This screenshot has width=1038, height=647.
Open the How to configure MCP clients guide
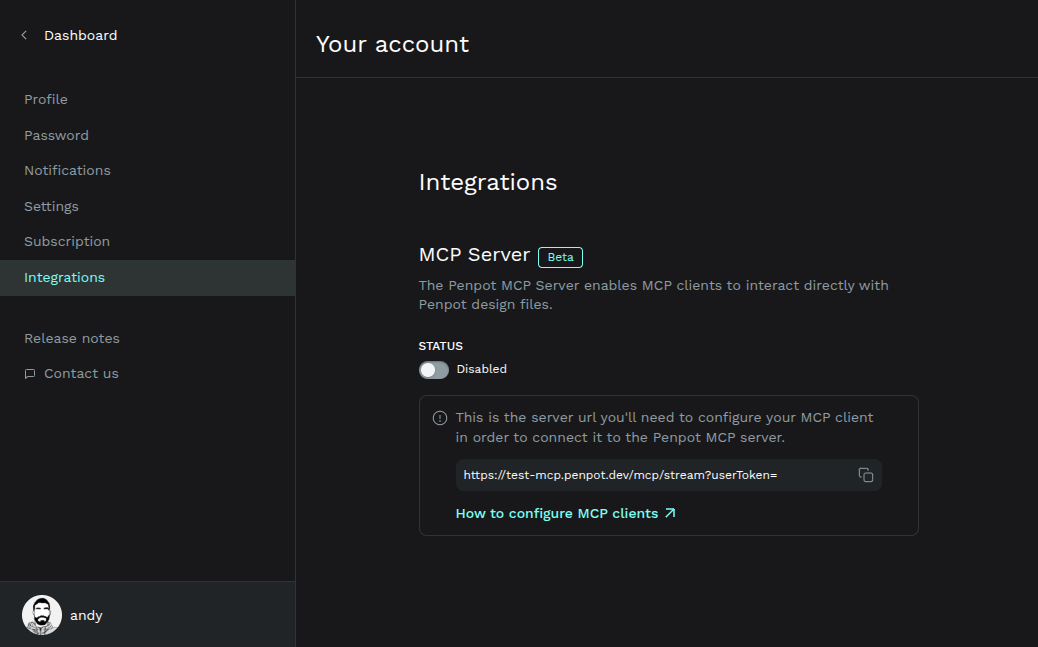pyautogui.click(x=556, y=512)
